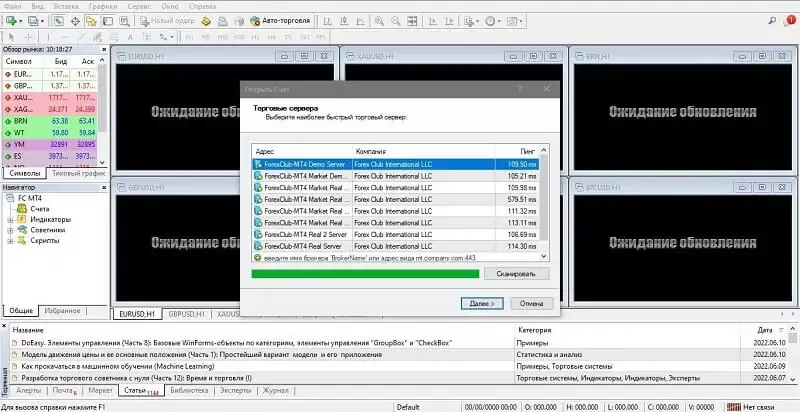Click the dialog help question mark button

tap(520, 89)
